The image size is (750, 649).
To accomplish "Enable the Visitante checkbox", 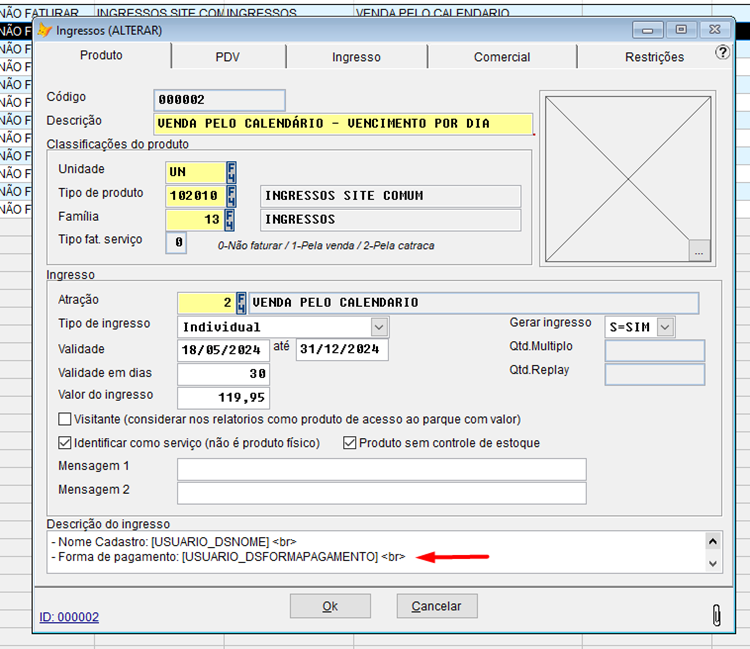I will pos(66,419).
